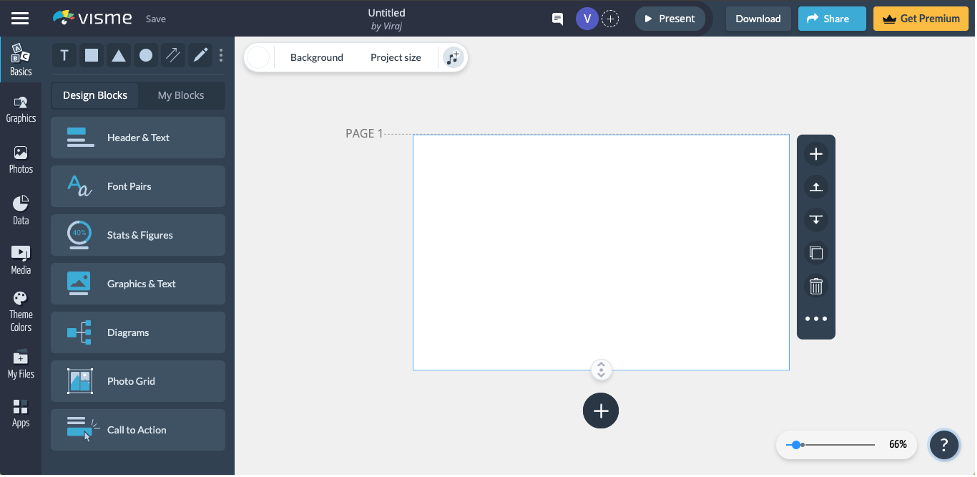Open Project size options

click(x=396, y=57)
